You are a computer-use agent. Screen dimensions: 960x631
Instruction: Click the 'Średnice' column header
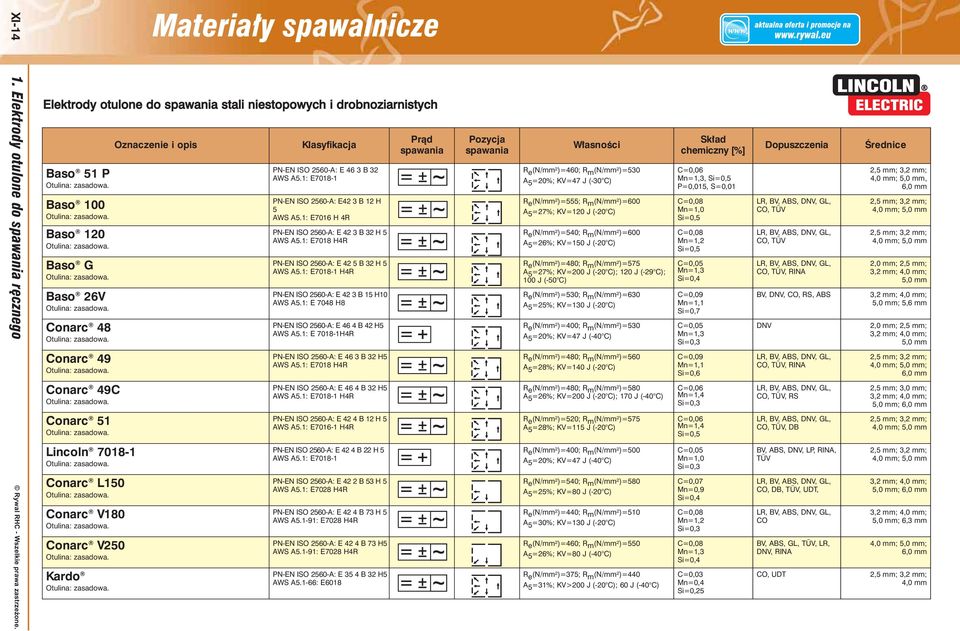(885, 145)
